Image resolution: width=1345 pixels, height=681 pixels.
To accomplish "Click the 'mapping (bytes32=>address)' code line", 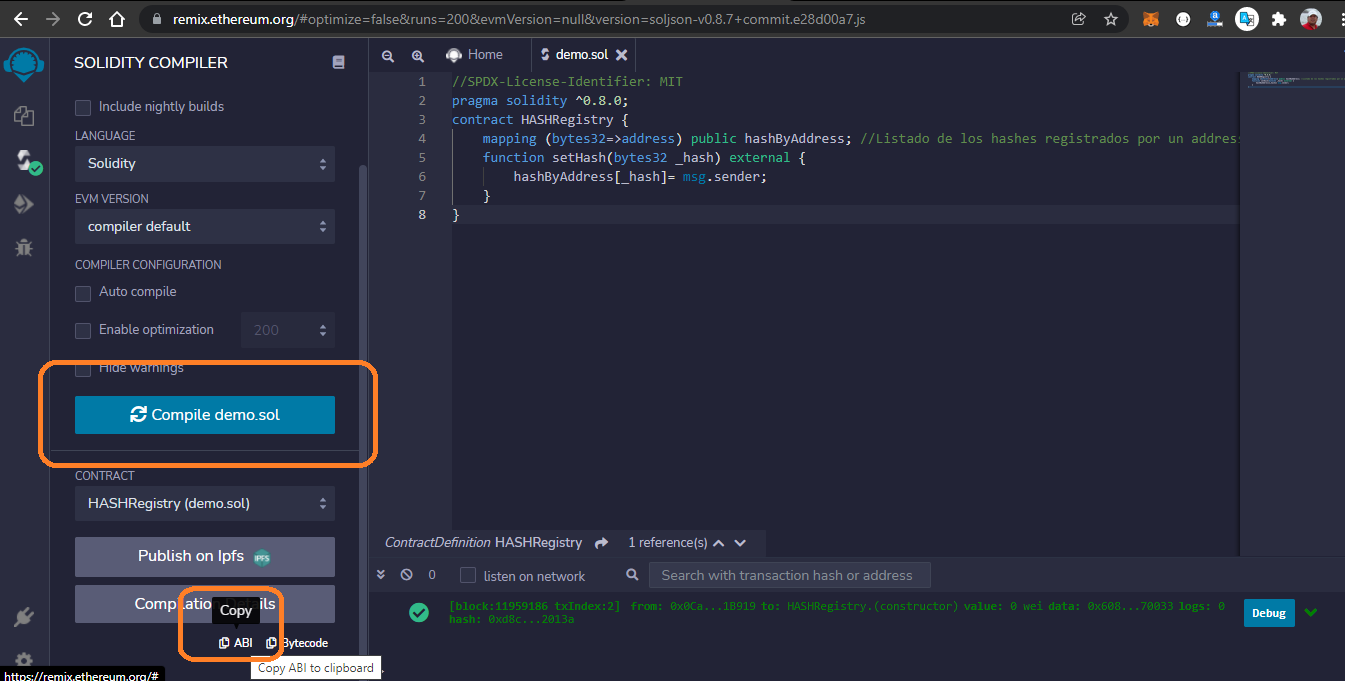I will pos(860,139).
